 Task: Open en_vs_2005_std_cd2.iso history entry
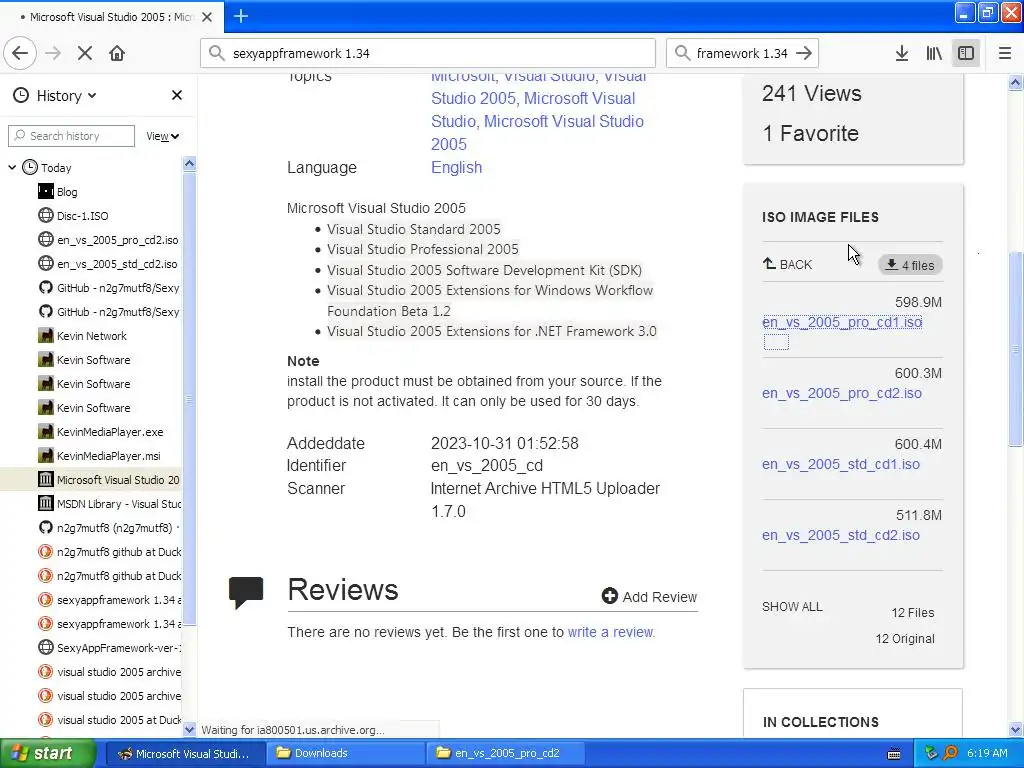click(108, 264)
